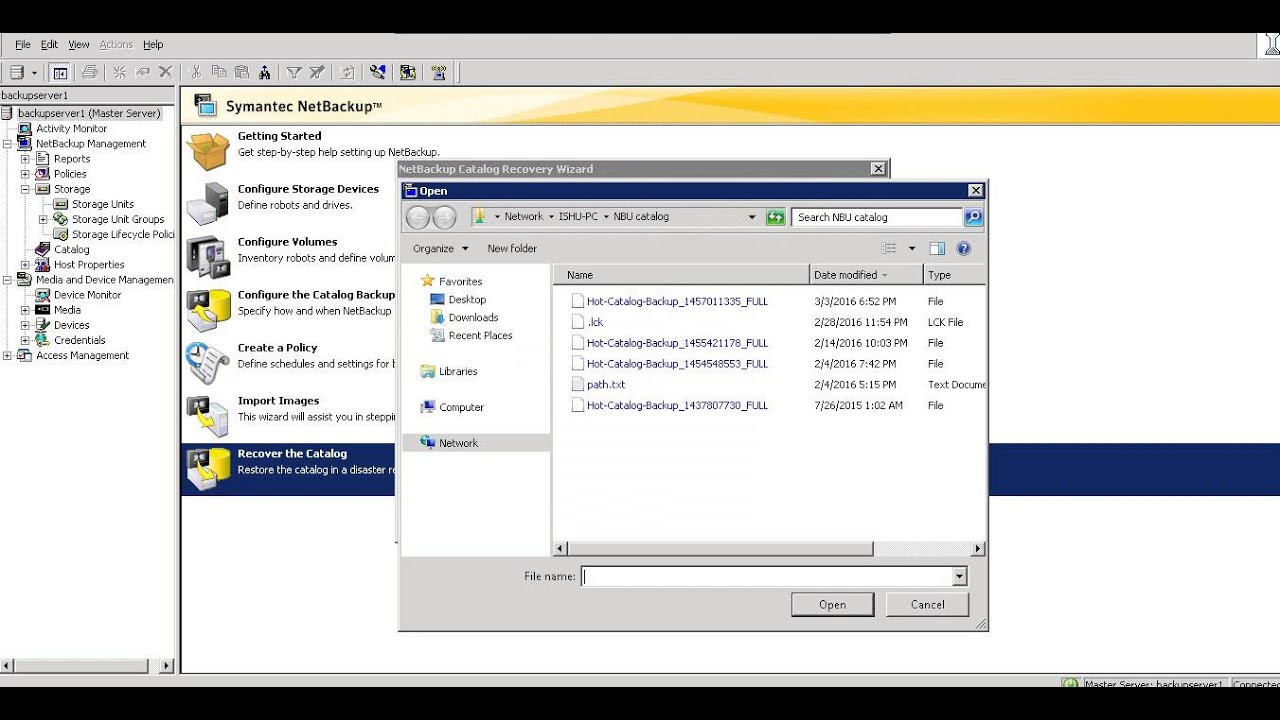Click the Paste toolbar icon

242,72
